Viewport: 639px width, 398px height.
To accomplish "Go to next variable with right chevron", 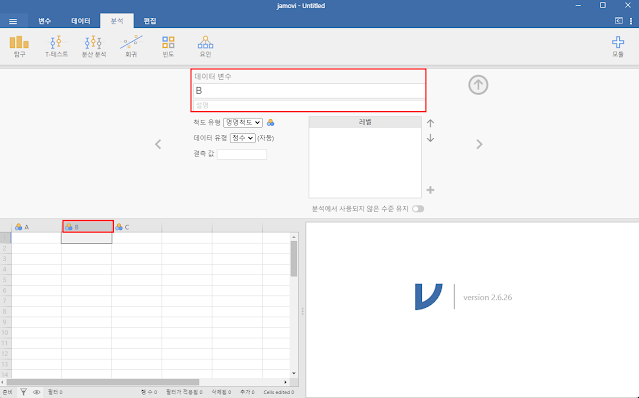I will [x=479, y=144].
